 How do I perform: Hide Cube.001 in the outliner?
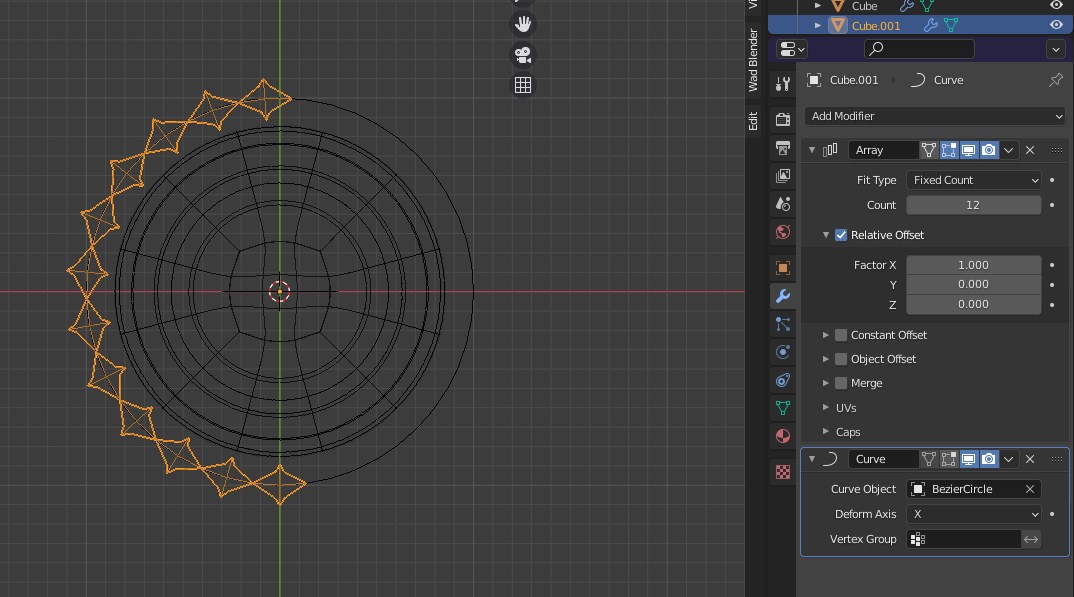pos(1055,26)
